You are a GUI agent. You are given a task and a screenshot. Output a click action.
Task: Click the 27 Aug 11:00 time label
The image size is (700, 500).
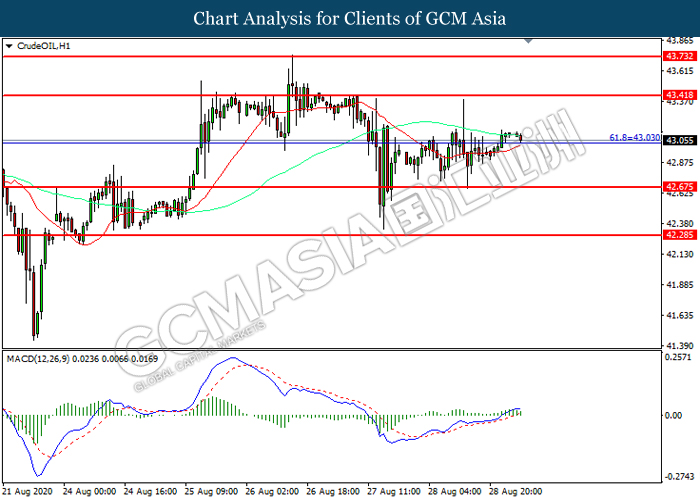(394, 492)
